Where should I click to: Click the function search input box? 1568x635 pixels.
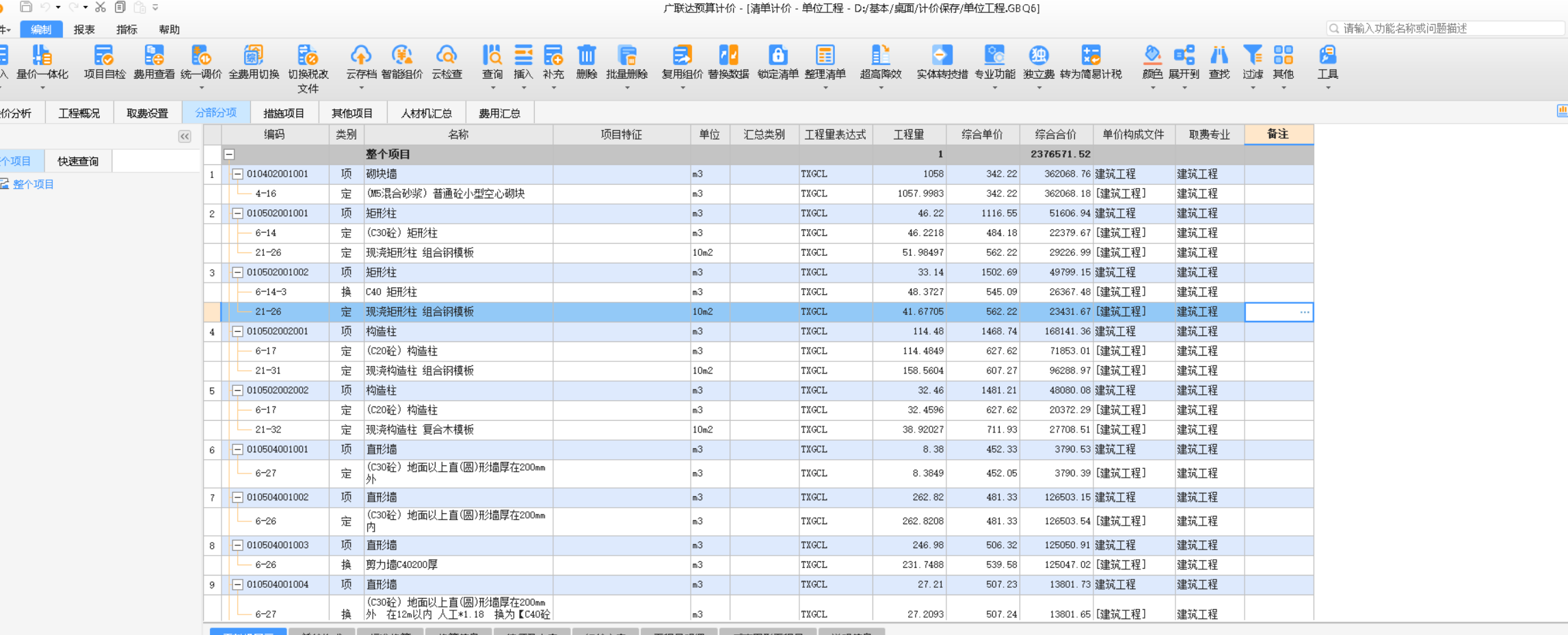coord(1444,28)
